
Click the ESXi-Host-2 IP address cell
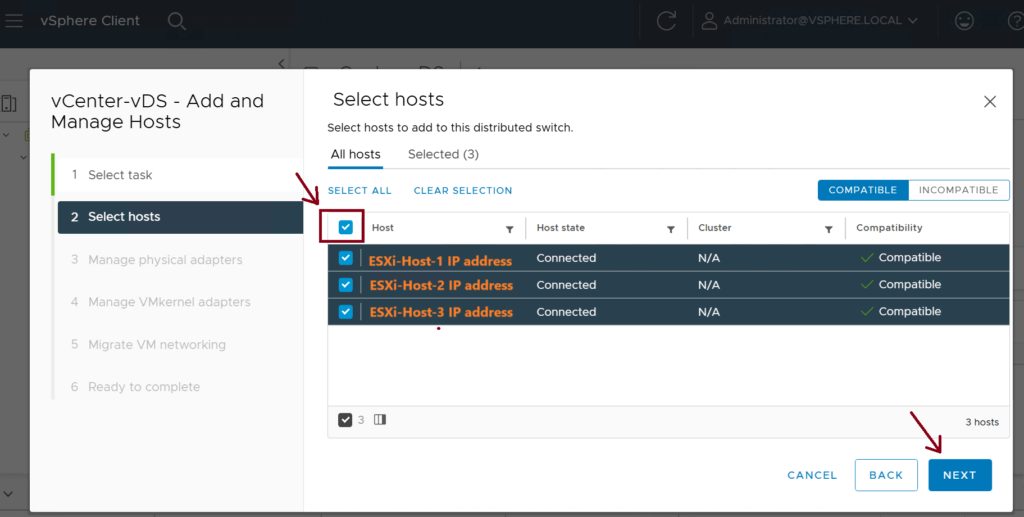click(x=441, y=285)
